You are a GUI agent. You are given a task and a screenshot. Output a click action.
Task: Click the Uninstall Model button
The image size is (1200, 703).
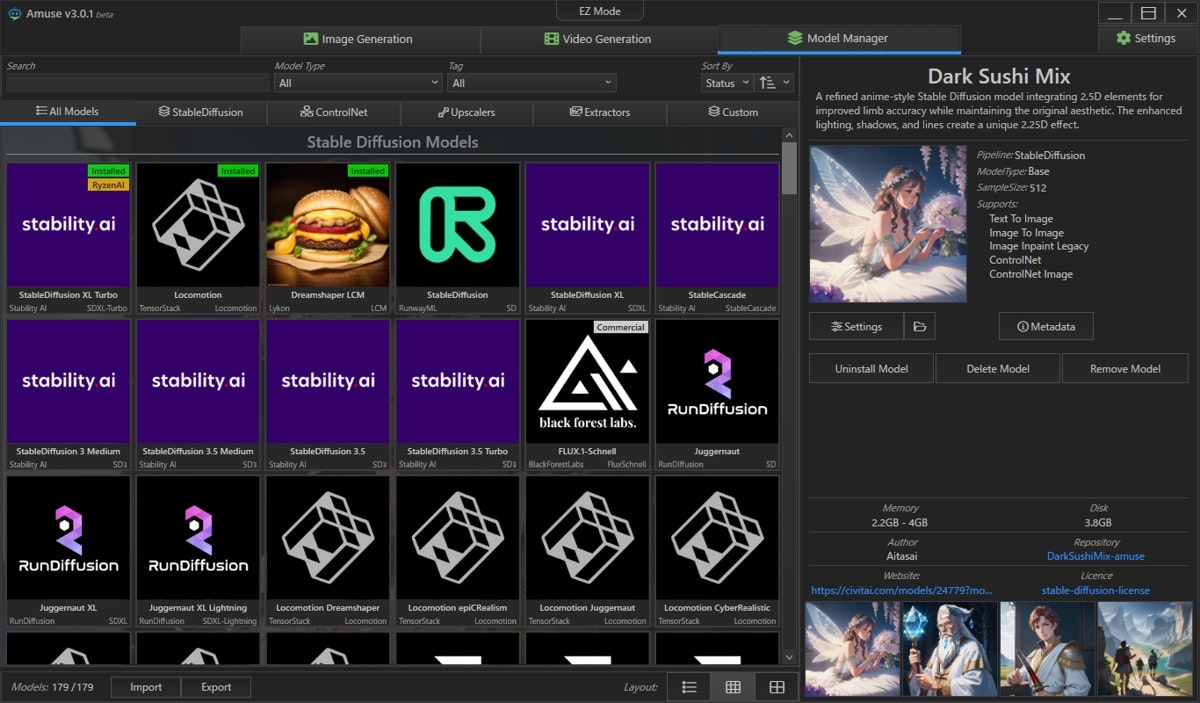pyautogui.click(x=871, y=368)
